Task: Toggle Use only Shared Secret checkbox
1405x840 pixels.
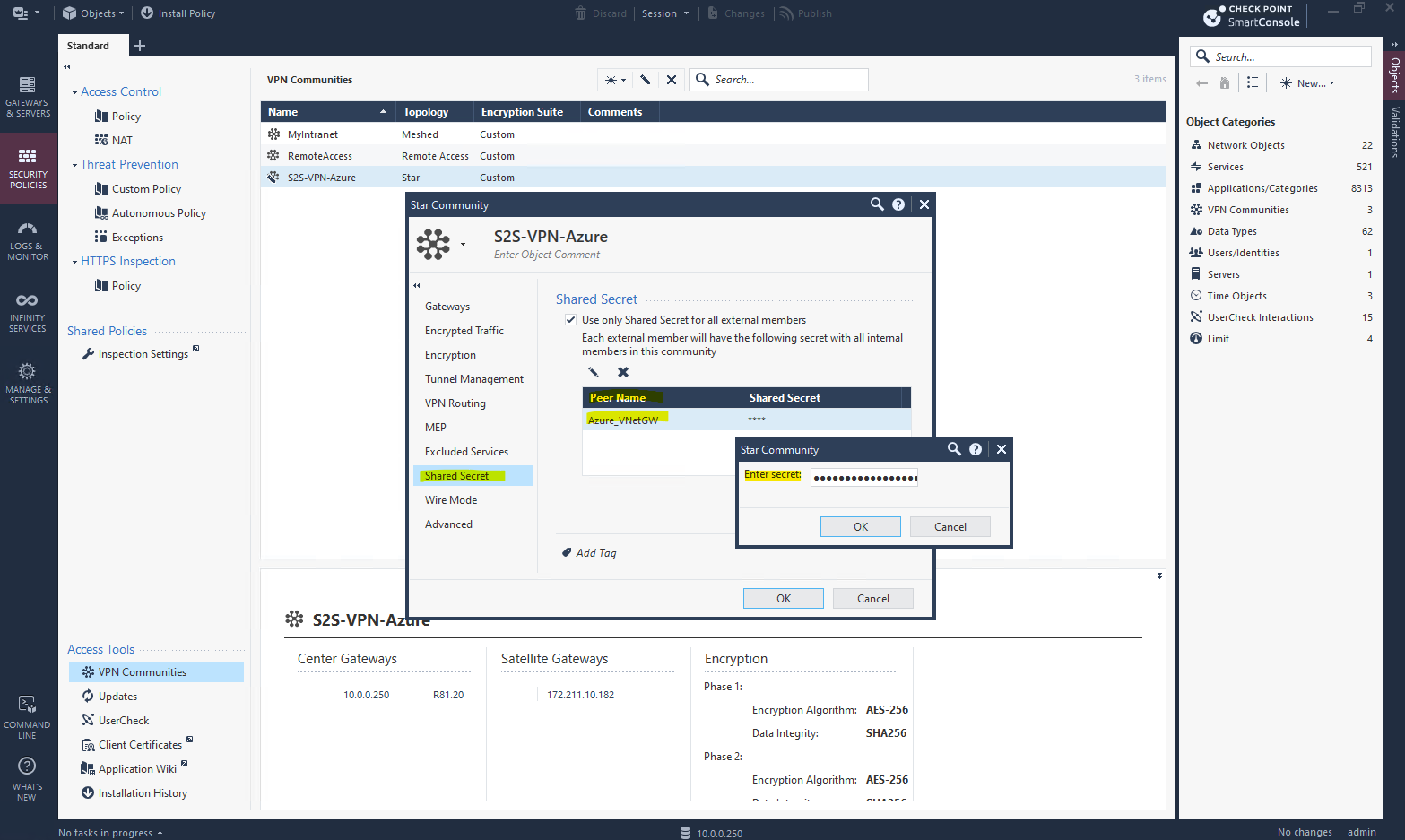Action: (x=570, y=319)
